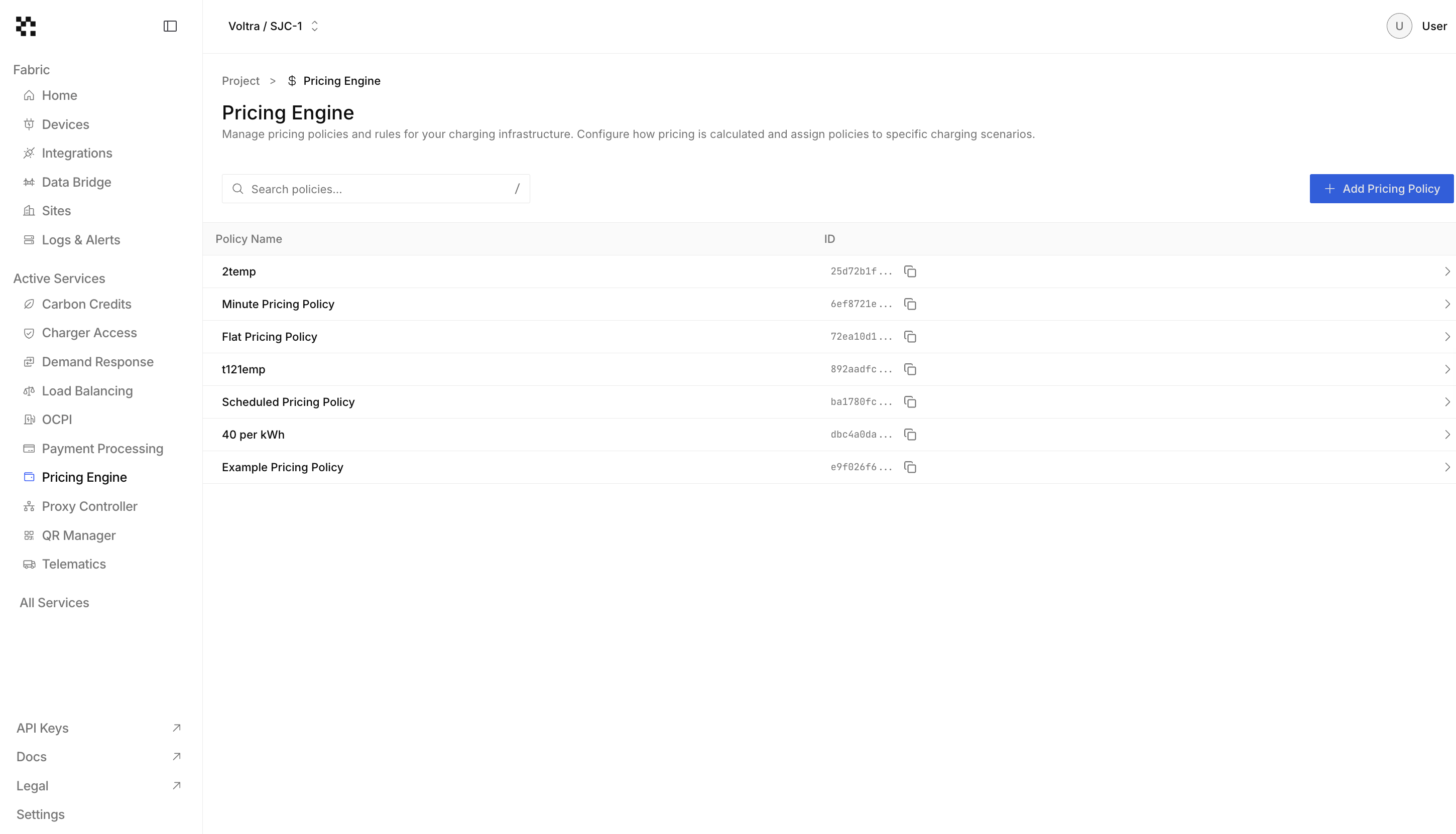The width and height of the screenshot is (1456, 834).
Task: Open the Voltra / SJC-1 project switcher
Action: click(273, 27)
